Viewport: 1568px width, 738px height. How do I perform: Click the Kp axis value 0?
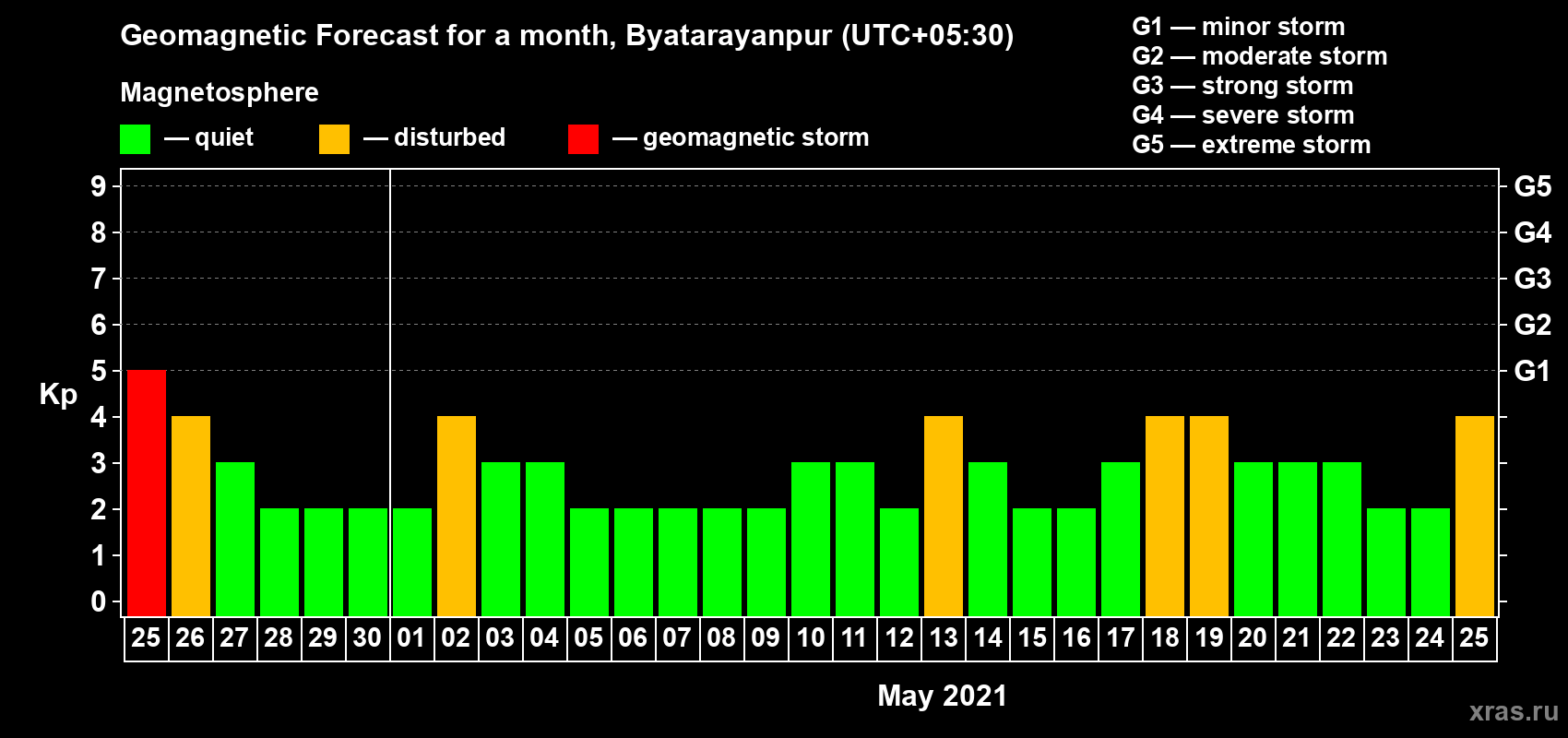99,601
